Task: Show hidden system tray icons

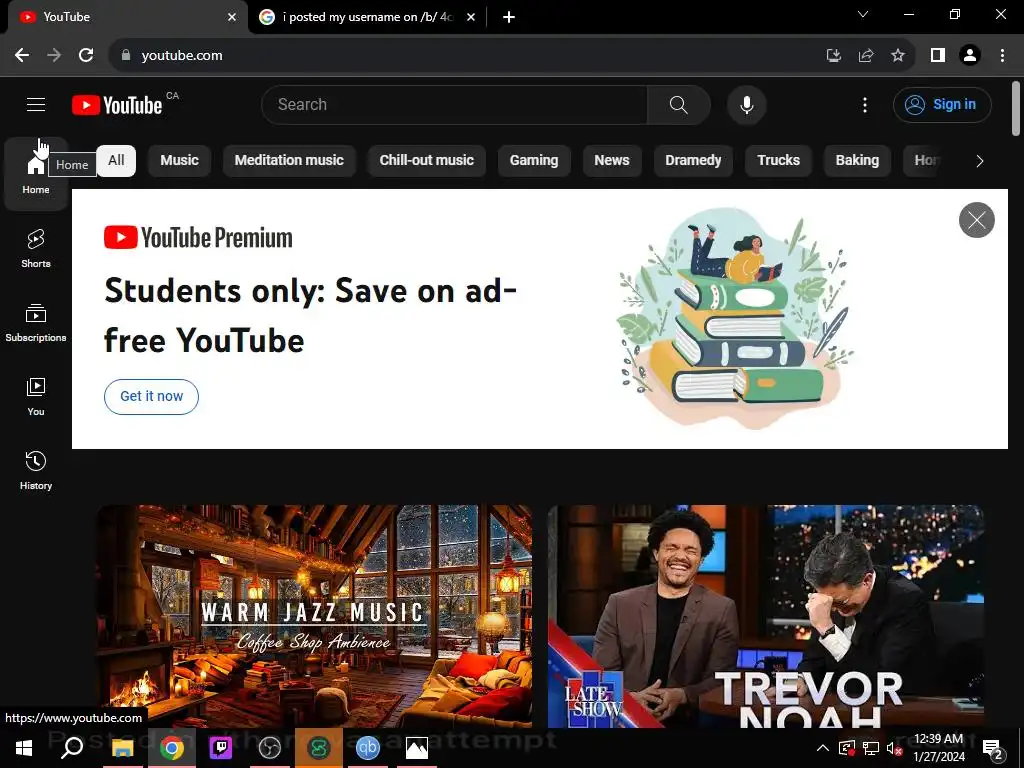Action: pos(823,748)
